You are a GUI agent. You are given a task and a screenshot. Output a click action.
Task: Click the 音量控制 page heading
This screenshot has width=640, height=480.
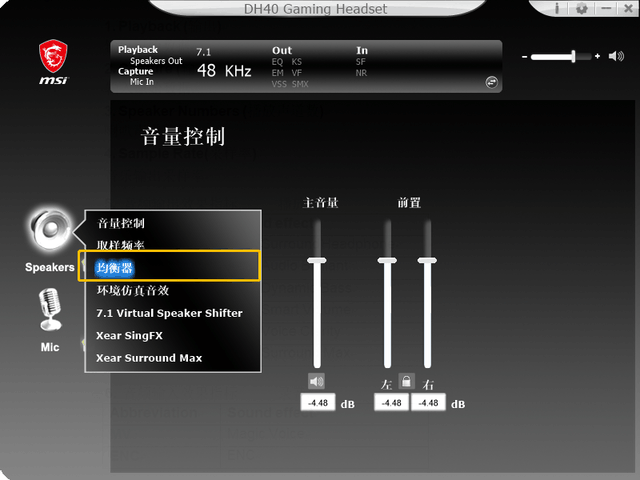point(183,136)
